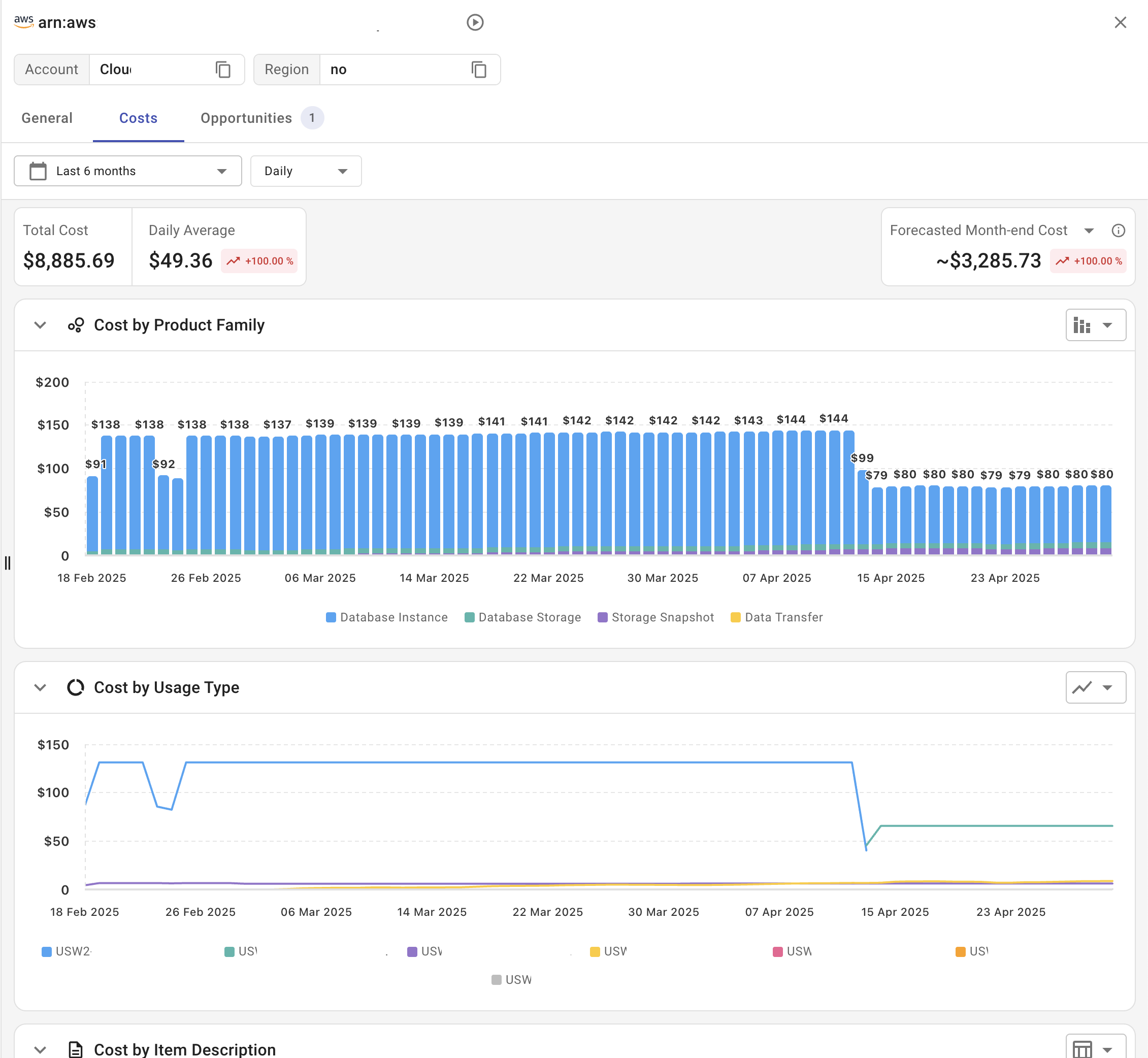
Task: Open line chart type selector for Usage Type
Action: 1095,687
